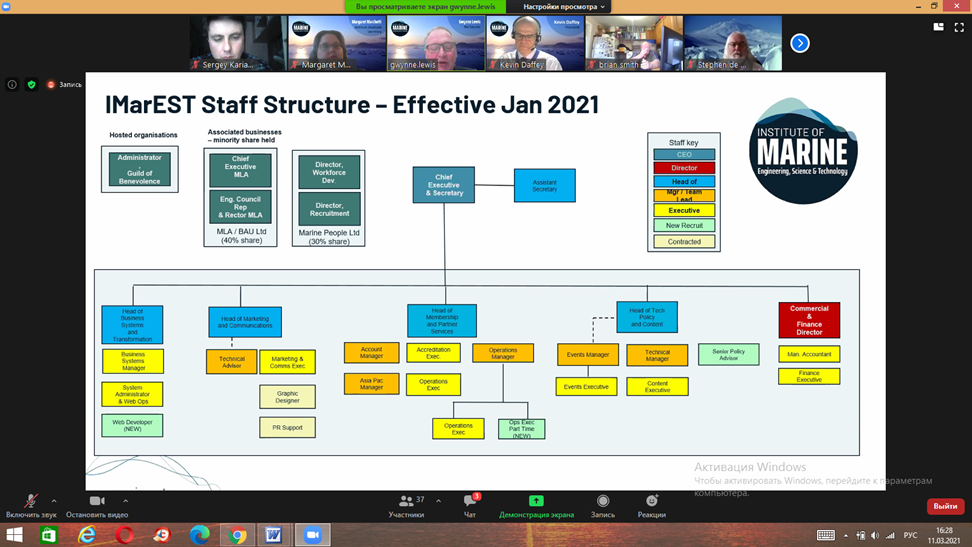The image size is (972, 547).
Task: Show hidden system tray icons arrow
Action: [846, 535]
